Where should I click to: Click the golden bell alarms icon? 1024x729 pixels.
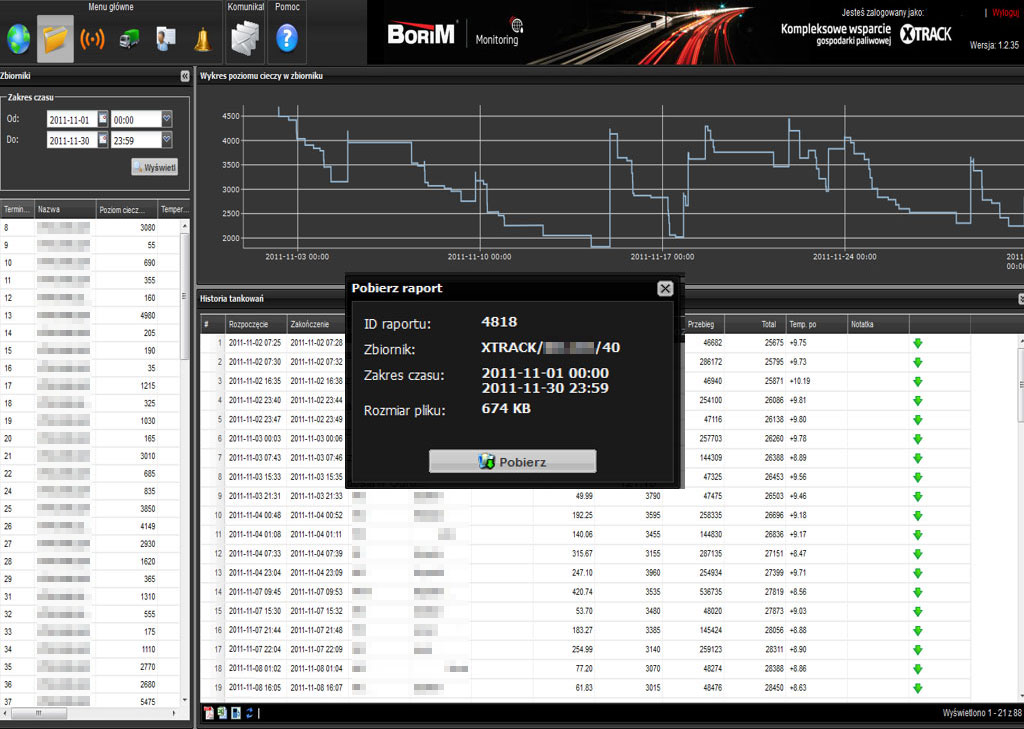203,39
